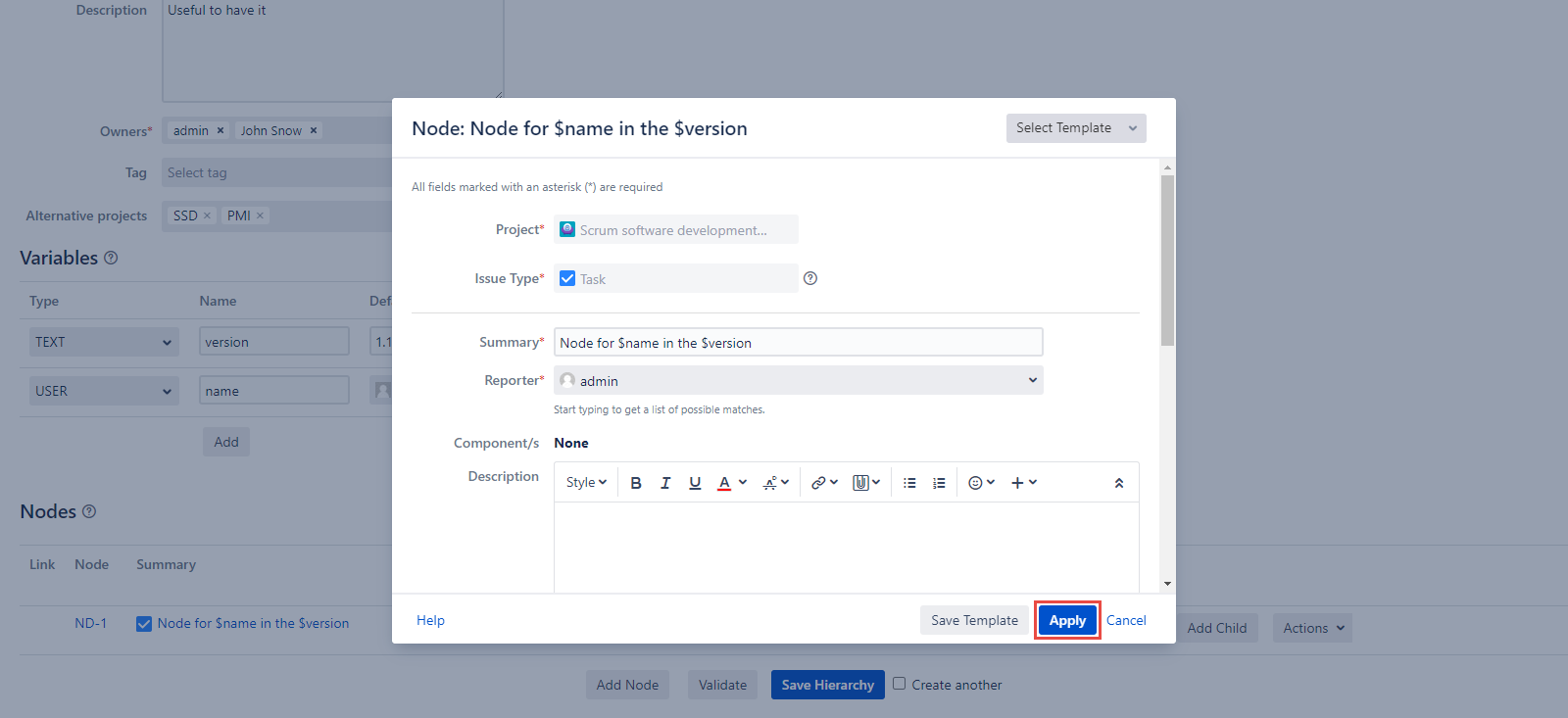Screen dimensions: 1568x718
Task: Open the Select Template dropdown
Action: 1075,128
